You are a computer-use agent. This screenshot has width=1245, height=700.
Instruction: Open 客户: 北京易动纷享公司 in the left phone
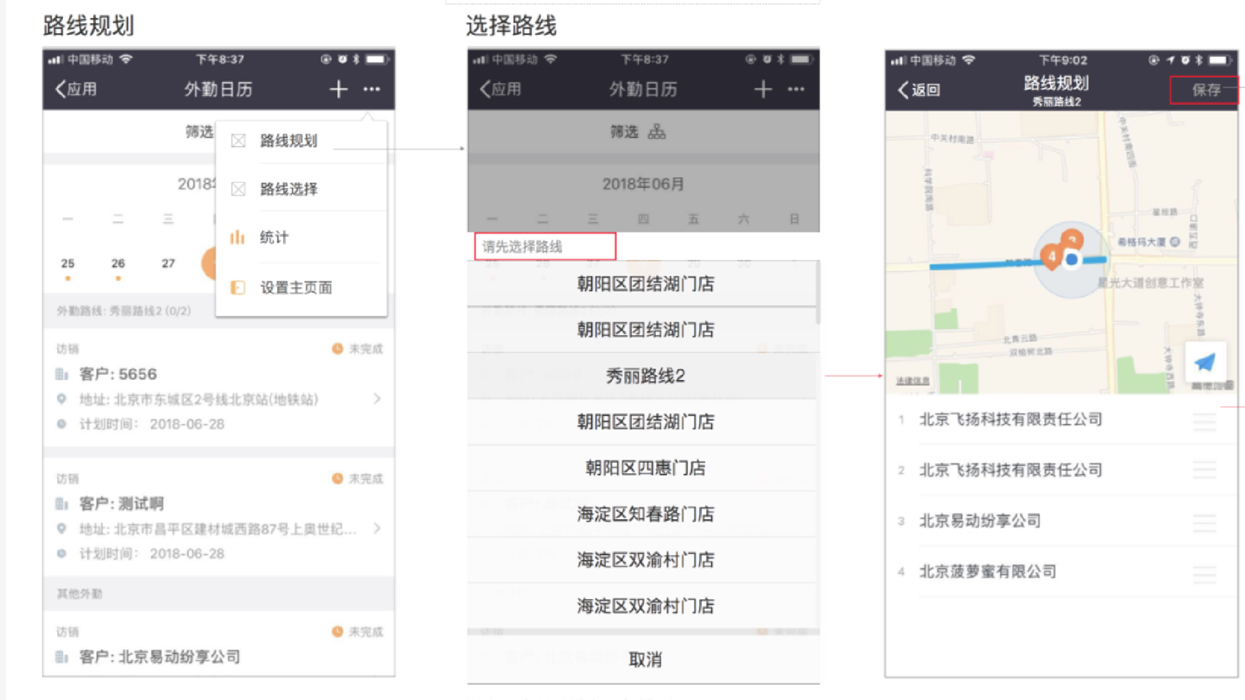click(160, 657)
